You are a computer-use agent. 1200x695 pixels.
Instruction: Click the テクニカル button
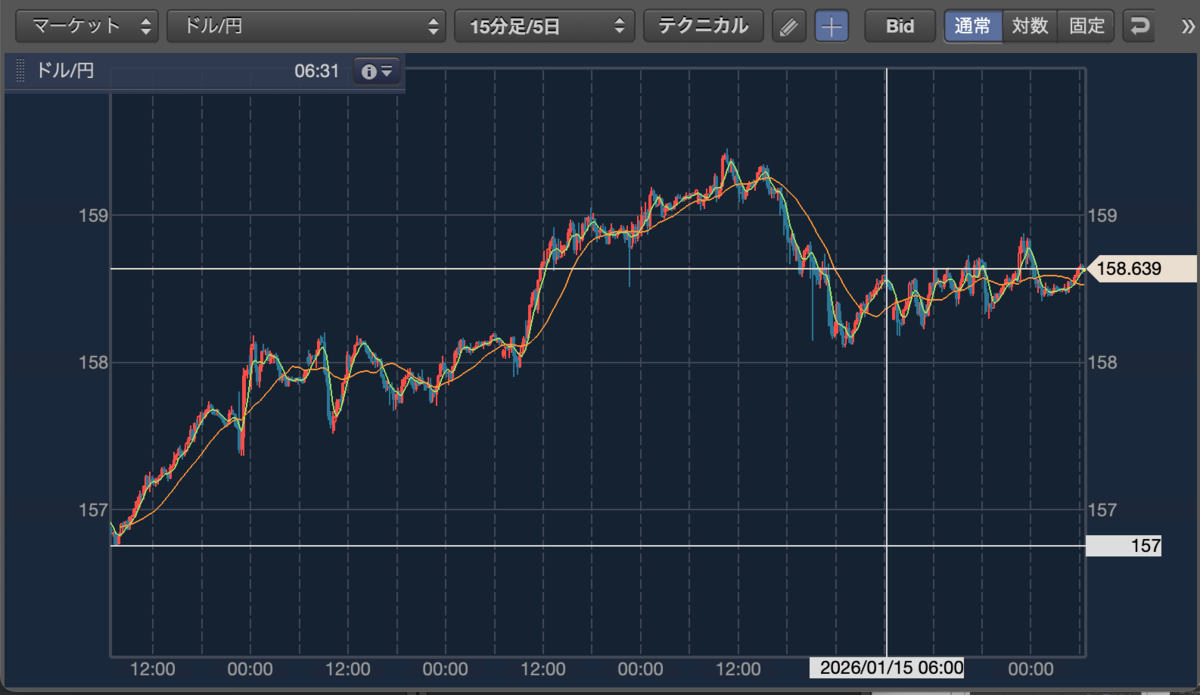tap(703, 26)
